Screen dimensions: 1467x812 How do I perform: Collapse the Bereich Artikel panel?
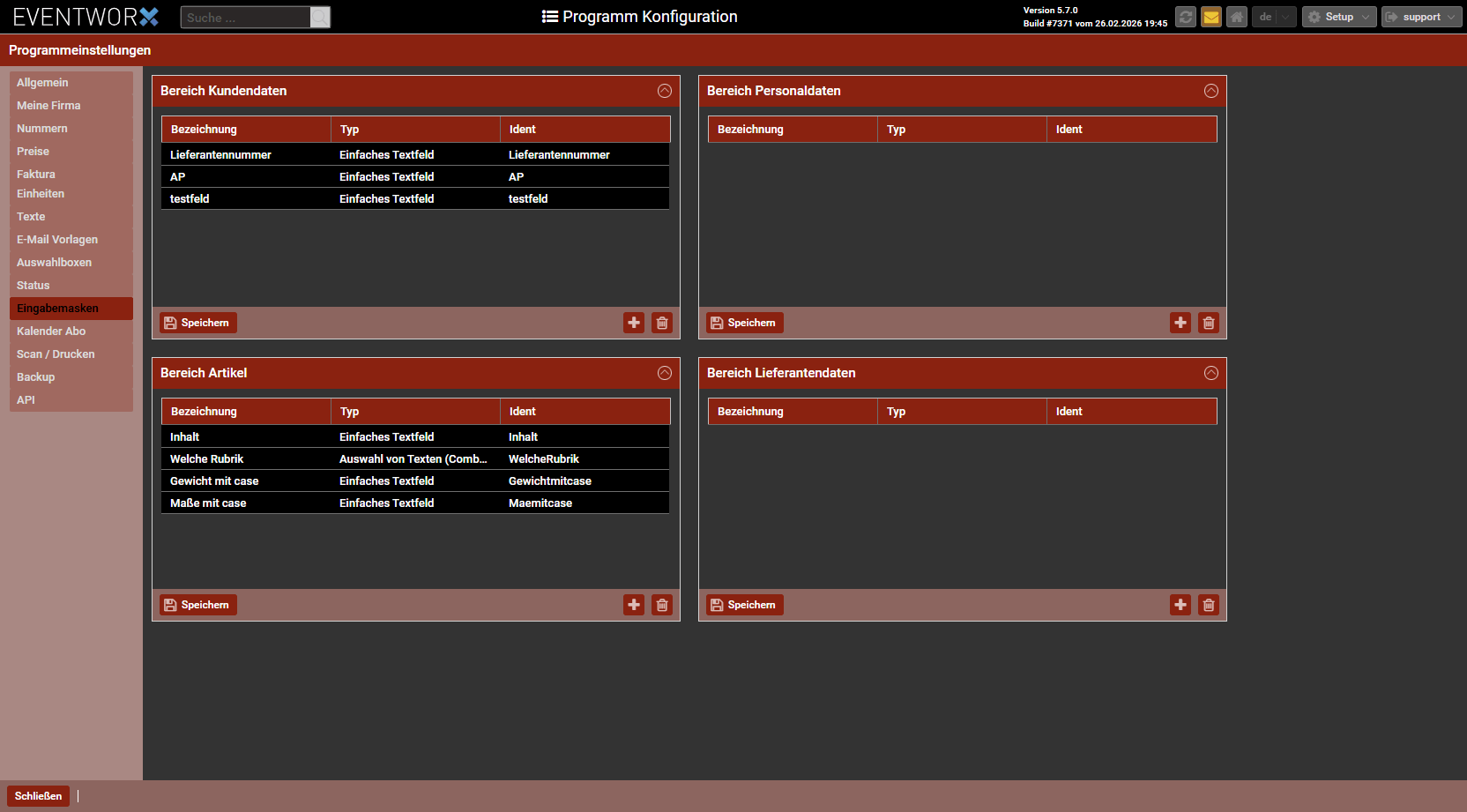[x=665, y=373]
